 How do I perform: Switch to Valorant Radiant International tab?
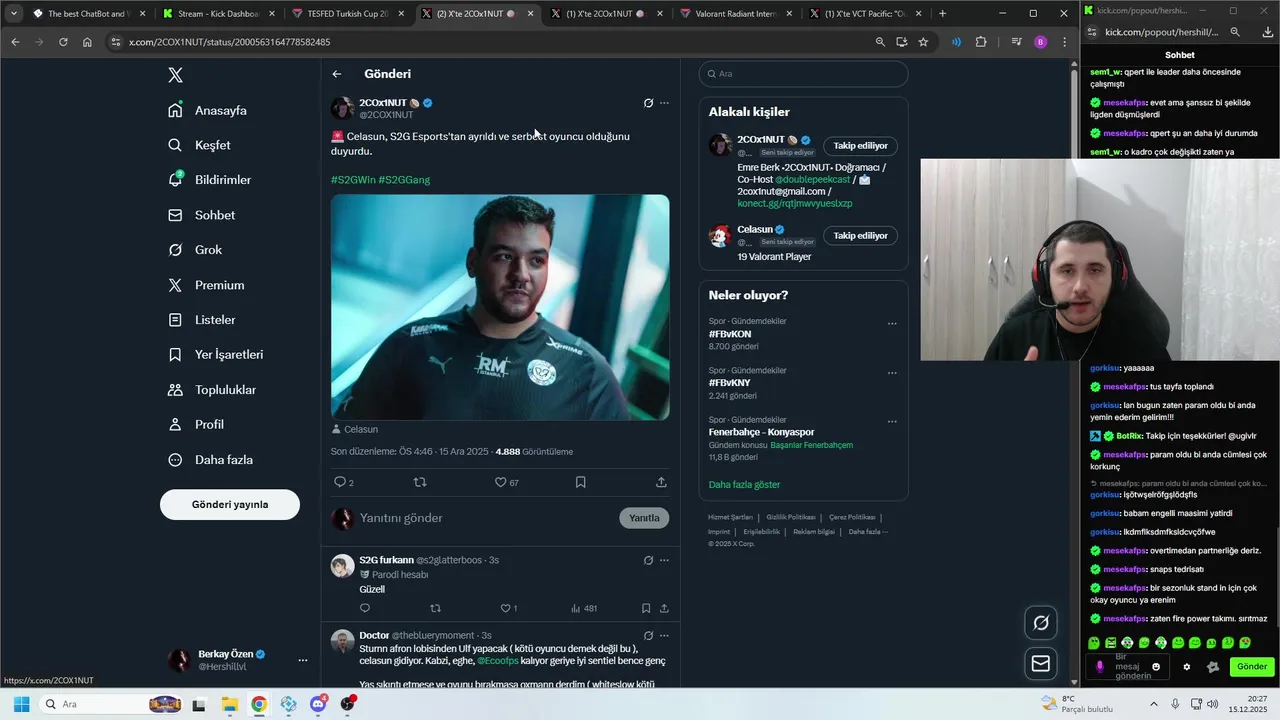734,14
